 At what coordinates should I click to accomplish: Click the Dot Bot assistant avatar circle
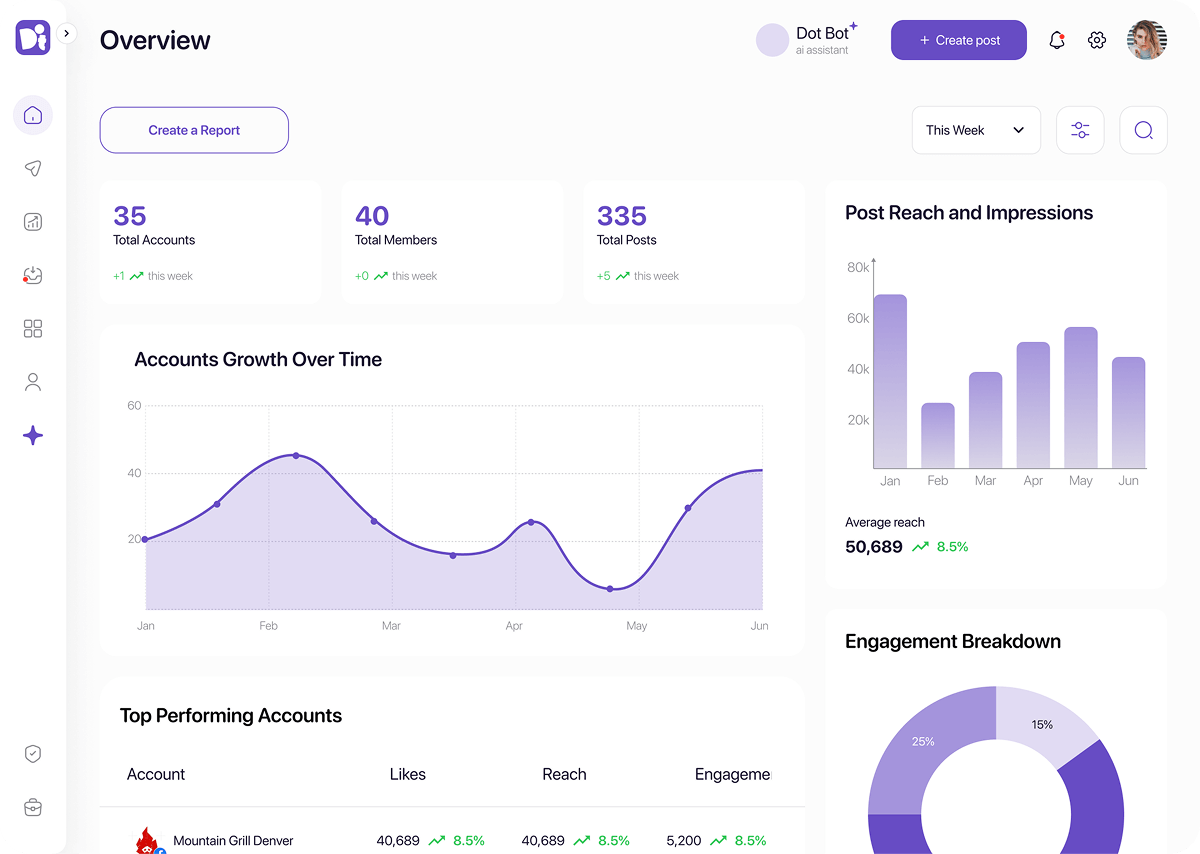[772, 40]
